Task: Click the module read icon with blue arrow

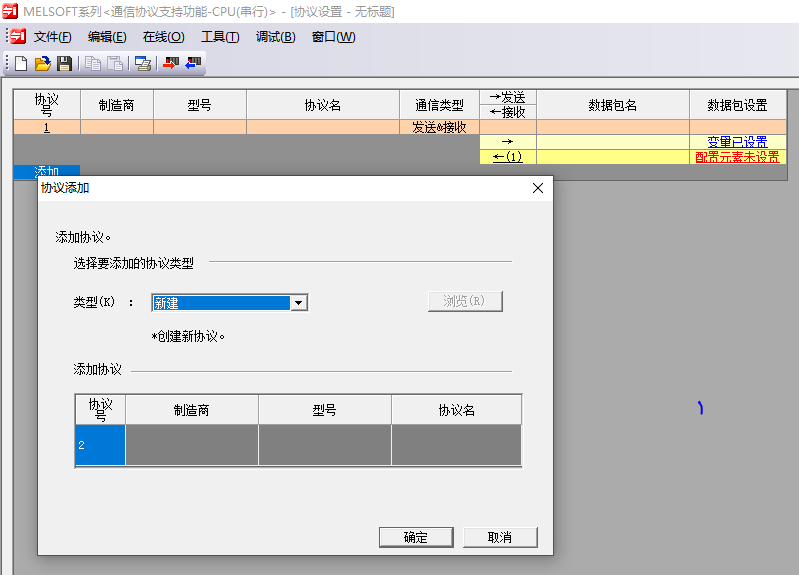Action: 193,64
